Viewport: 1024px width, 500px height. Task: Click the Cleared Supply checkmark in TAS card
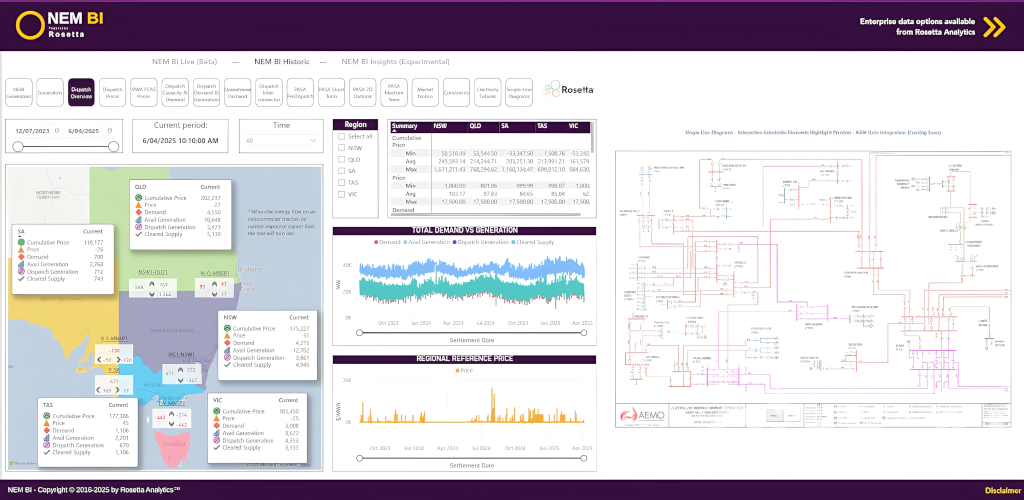47,452
